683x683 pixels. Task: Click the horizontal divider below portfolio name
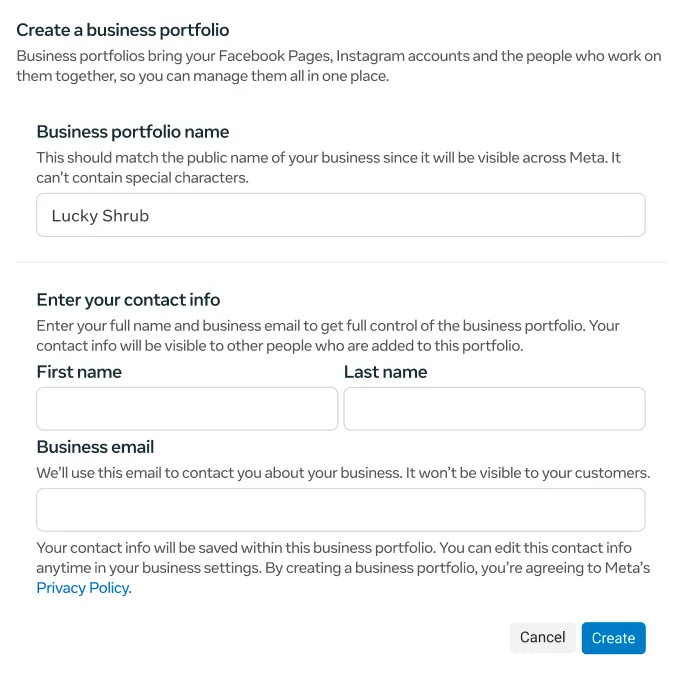point(340,262)
